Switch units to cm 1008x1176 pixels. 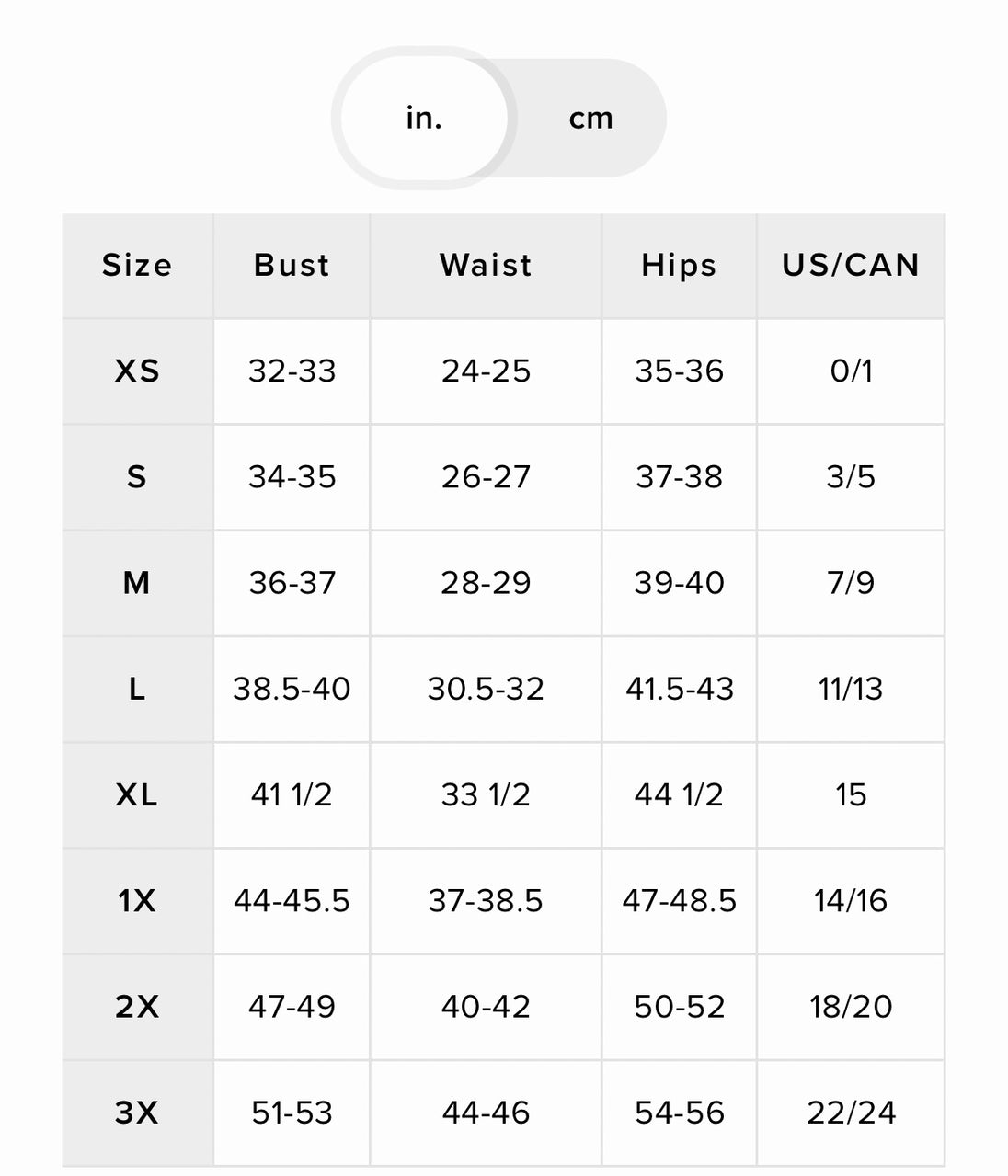[x=590, y=119]
